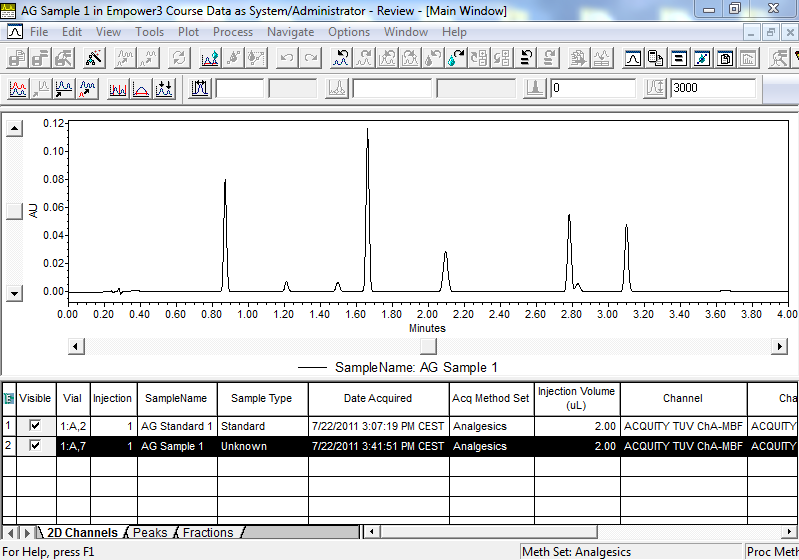Click the red vertical peak markers icon

click(x=118, y=88)
